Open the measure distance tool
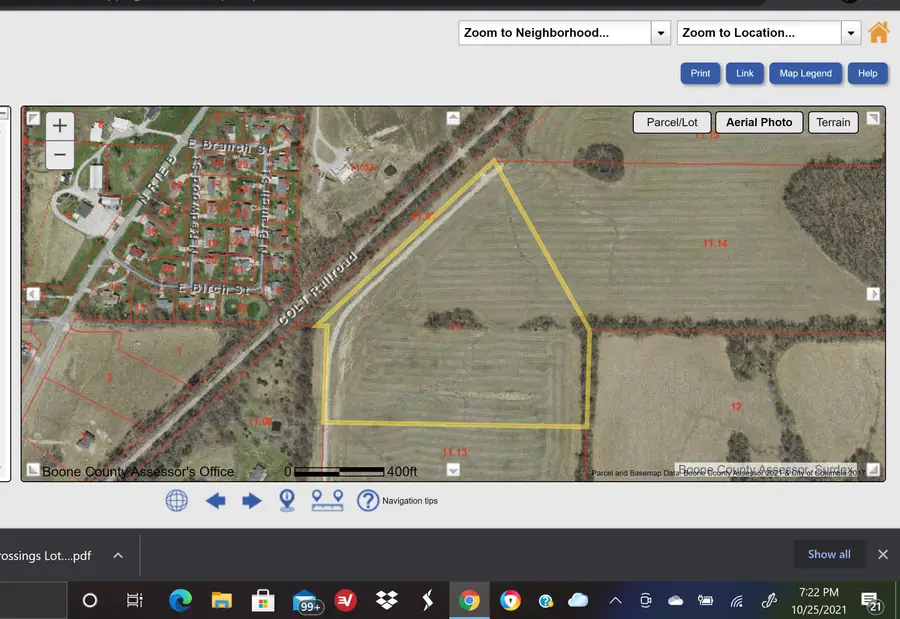 point(328,500)
